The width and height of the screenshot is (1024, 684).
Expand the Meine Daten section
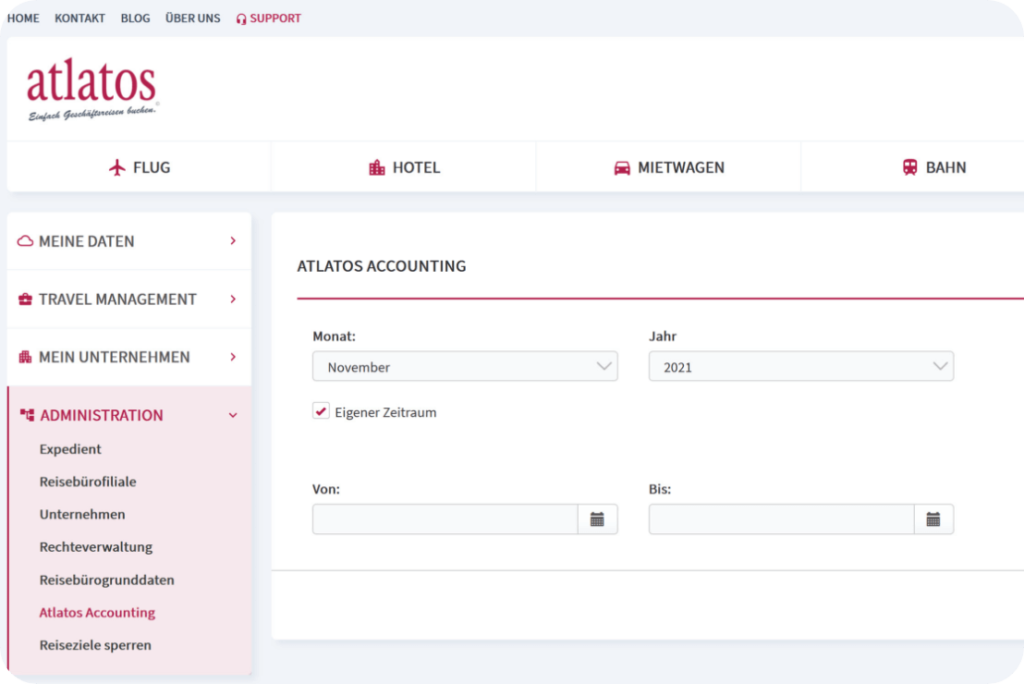click(129, 241)
